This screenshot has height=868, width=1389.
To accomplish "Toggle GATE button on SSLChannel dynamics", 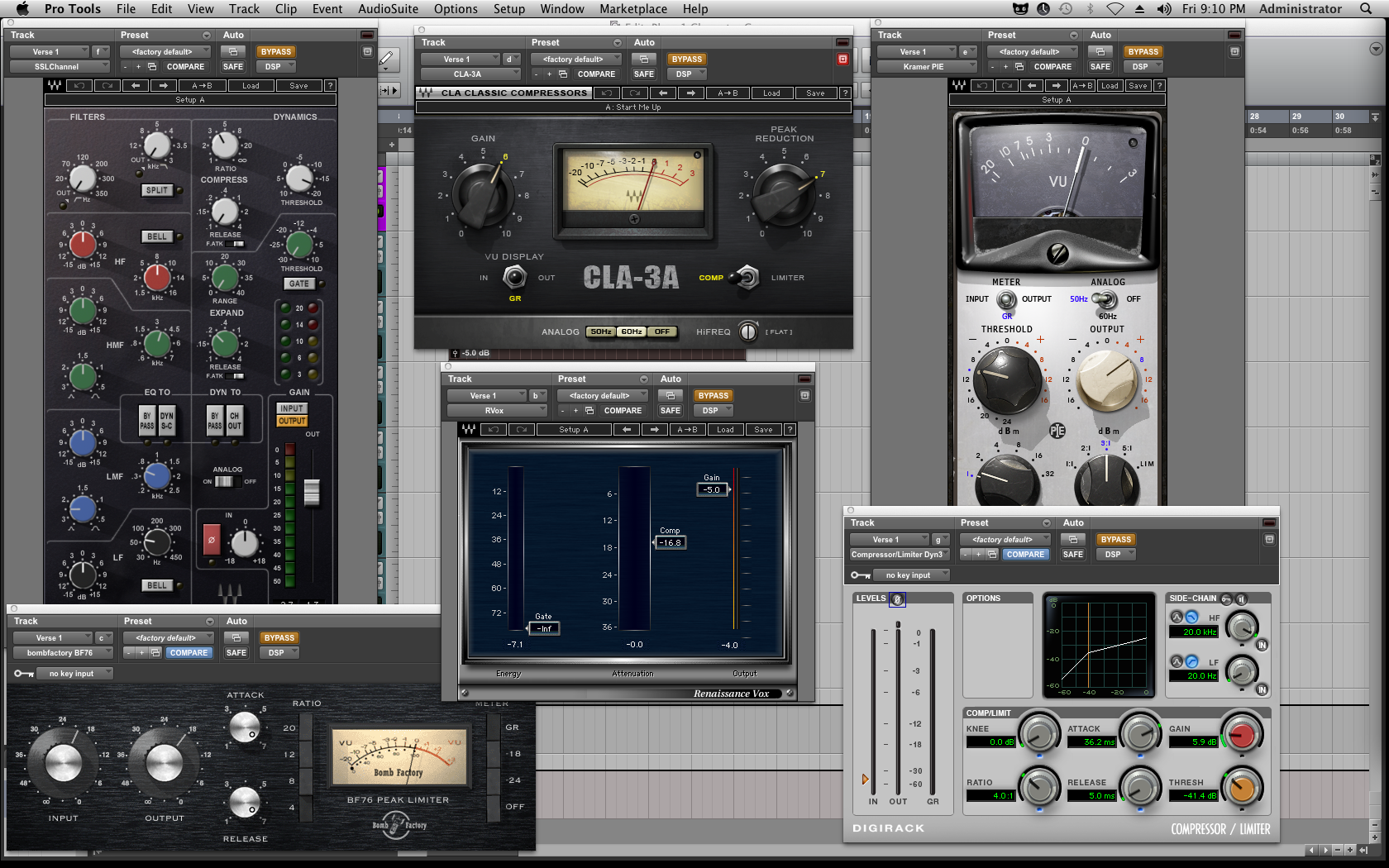I will click(x=299, y=284).
